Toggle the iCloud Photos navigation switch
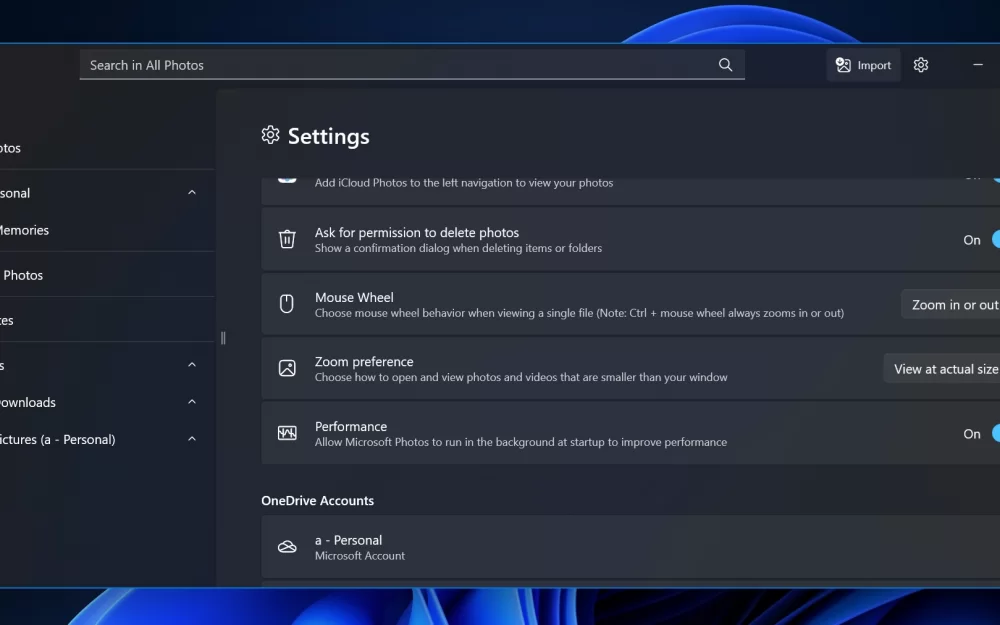Viewport: 1000px width, 625px height. coord(995,177)
